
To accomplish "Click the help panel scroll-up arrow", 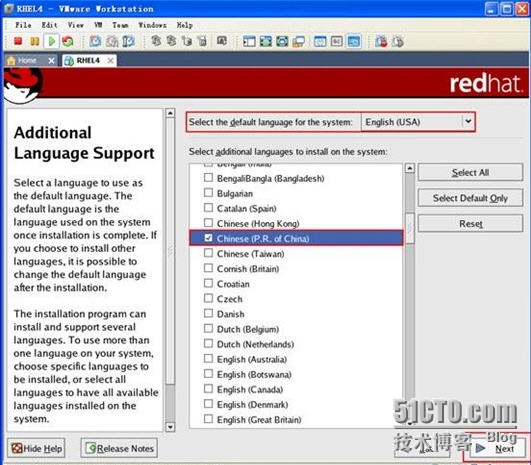I will 170,113.
